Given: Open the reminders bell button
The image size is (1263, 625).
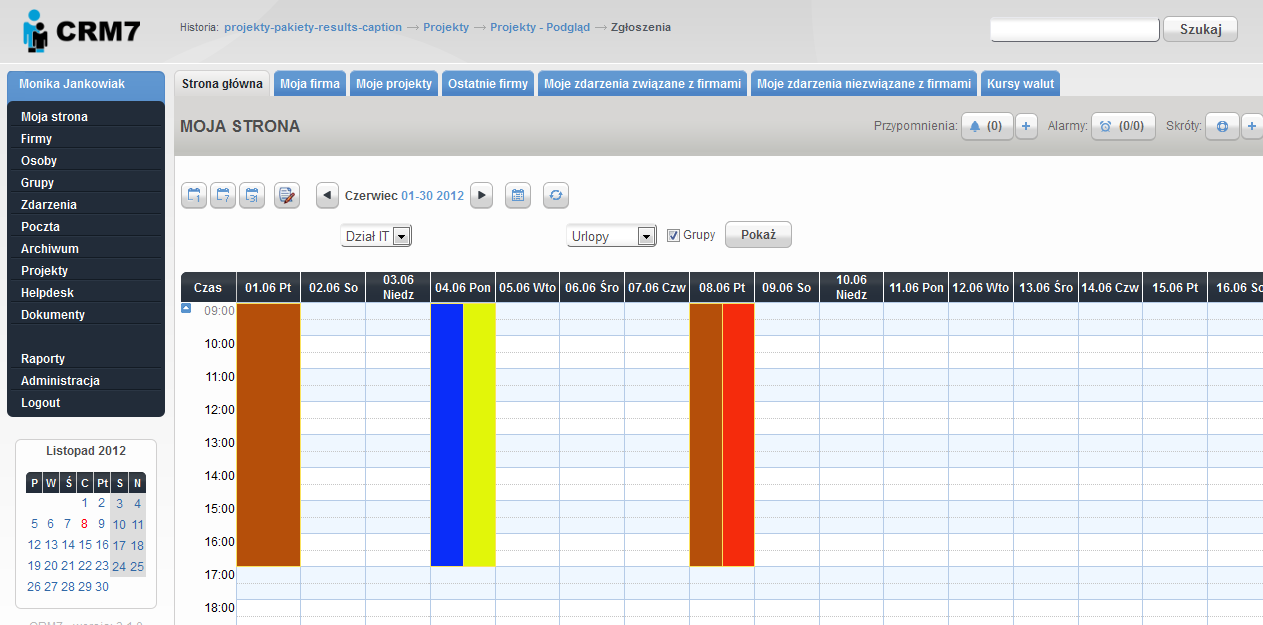Looking at the screenshot, I should [986, 127].
